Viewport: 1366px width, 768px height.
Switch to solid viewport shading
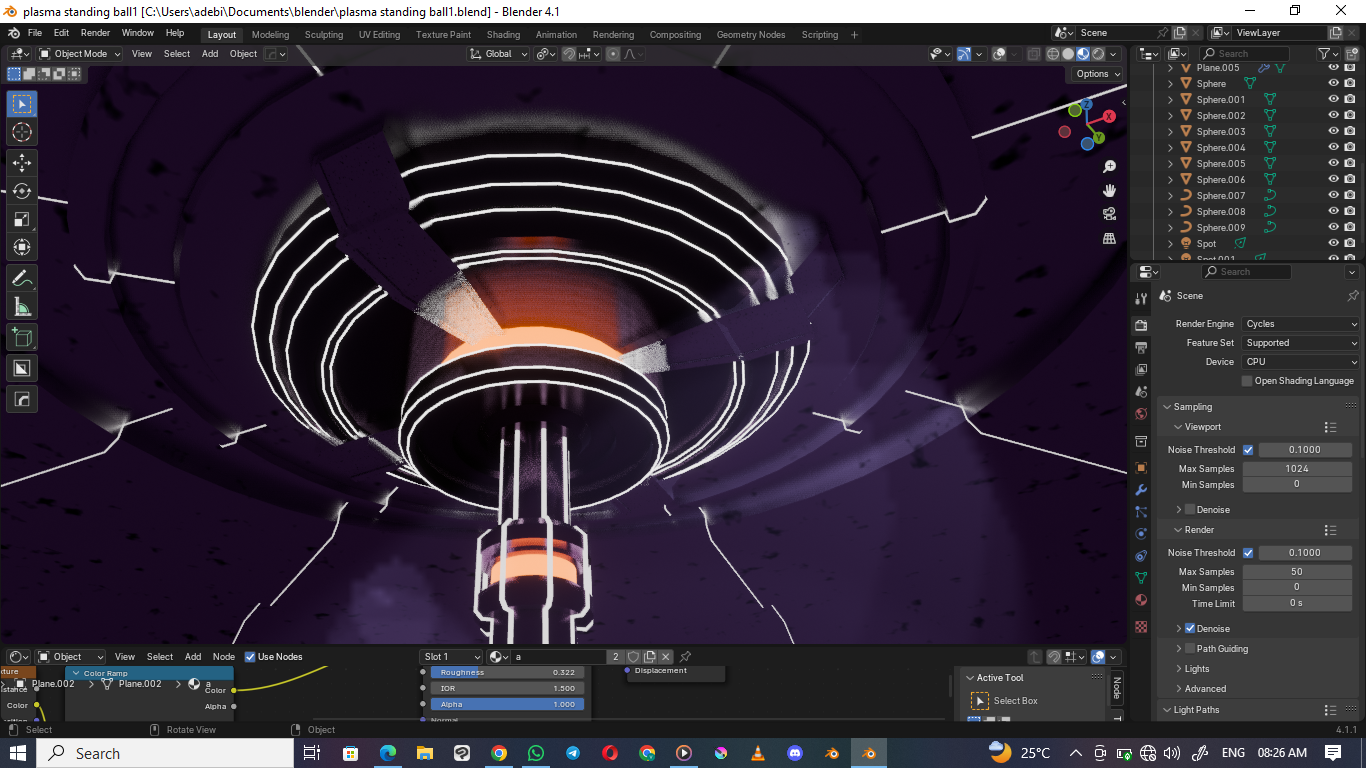pos(1068,54)
